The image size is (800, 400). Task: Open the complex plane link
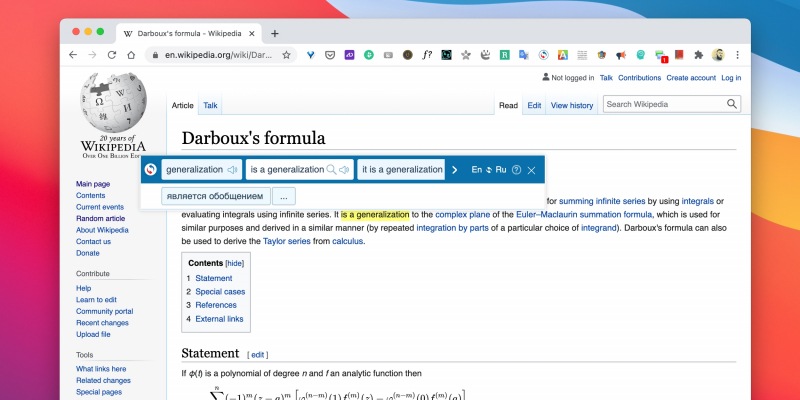point(463,214)
